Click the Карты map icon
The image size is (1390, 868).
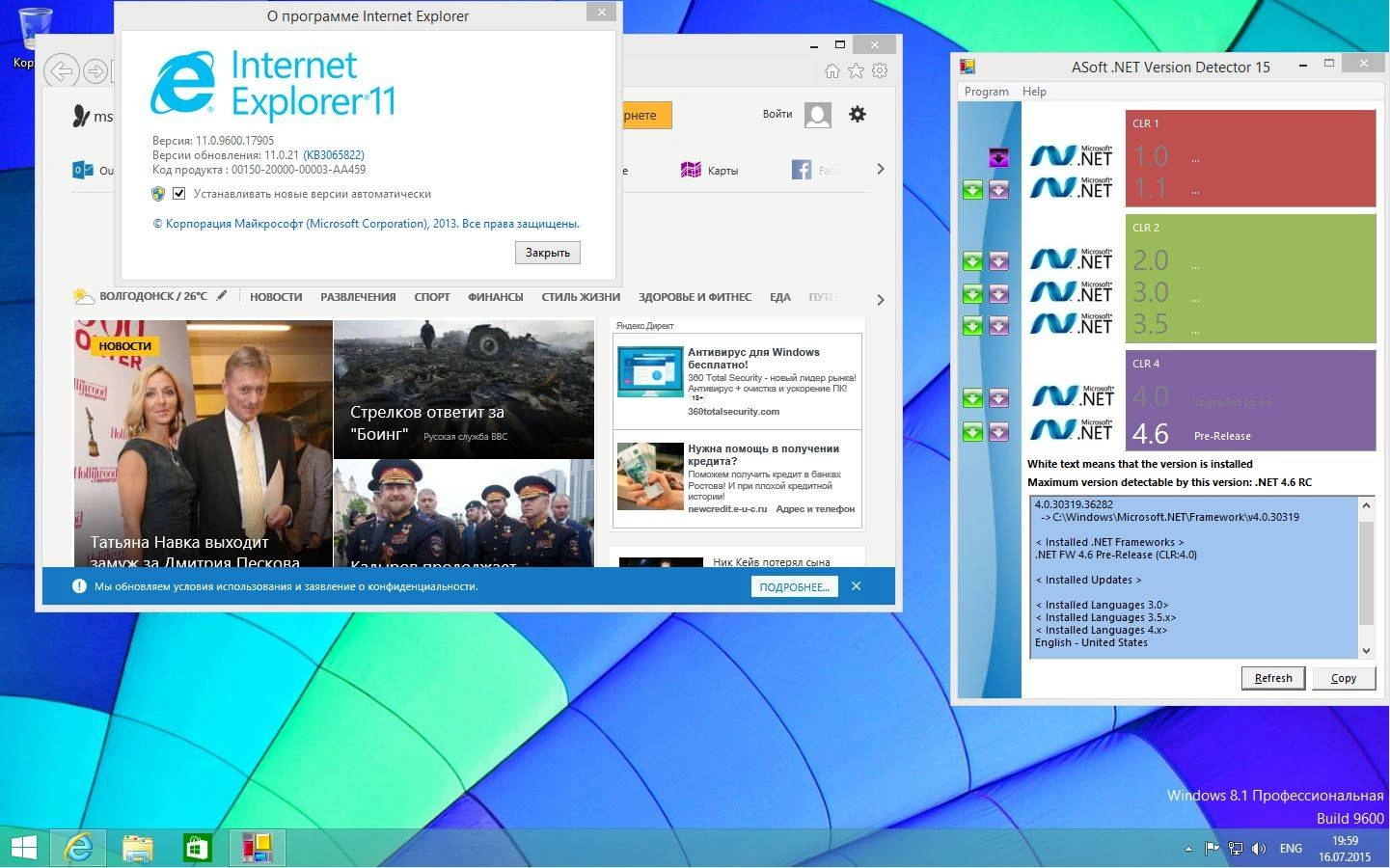click(691, 170)
